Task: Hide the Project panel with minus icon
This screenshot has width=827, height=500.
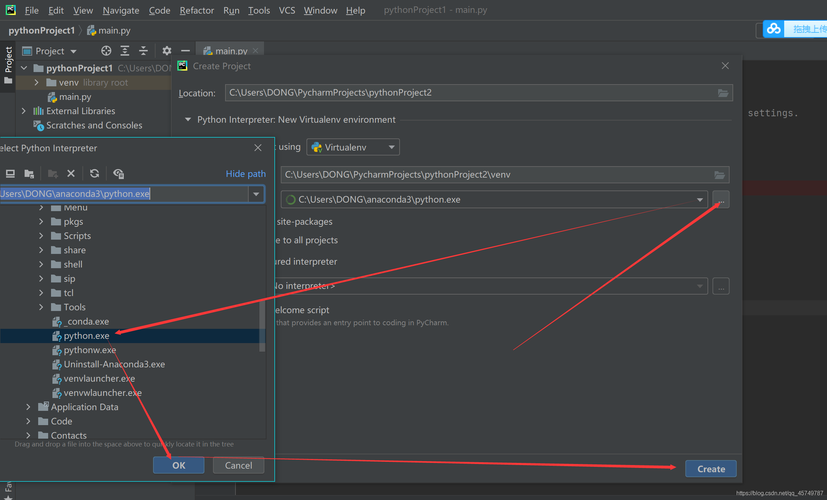Action: [x=185, y=51]
